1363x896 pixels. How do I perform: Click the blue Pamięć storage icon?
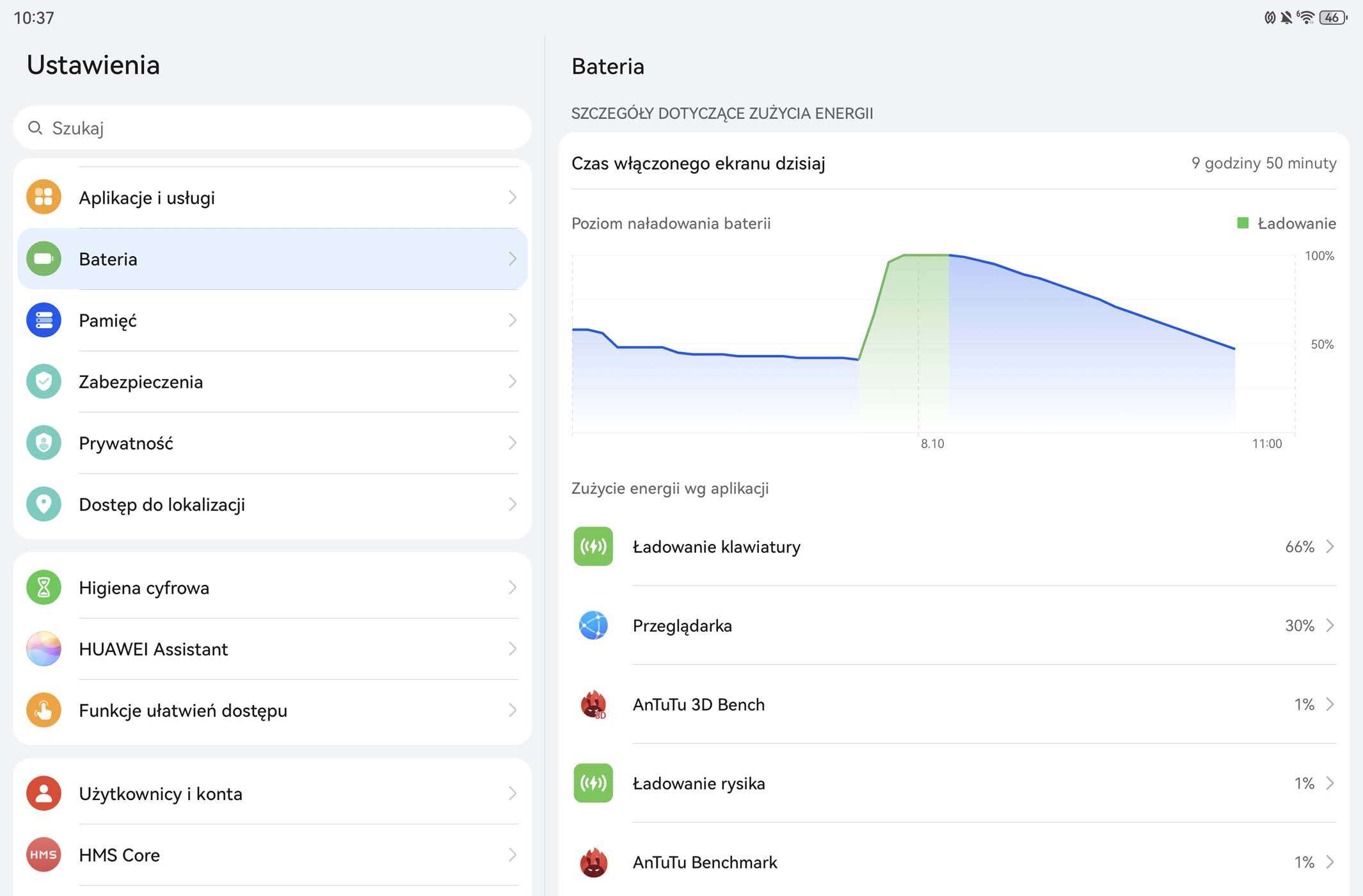[x=44, y=320]
